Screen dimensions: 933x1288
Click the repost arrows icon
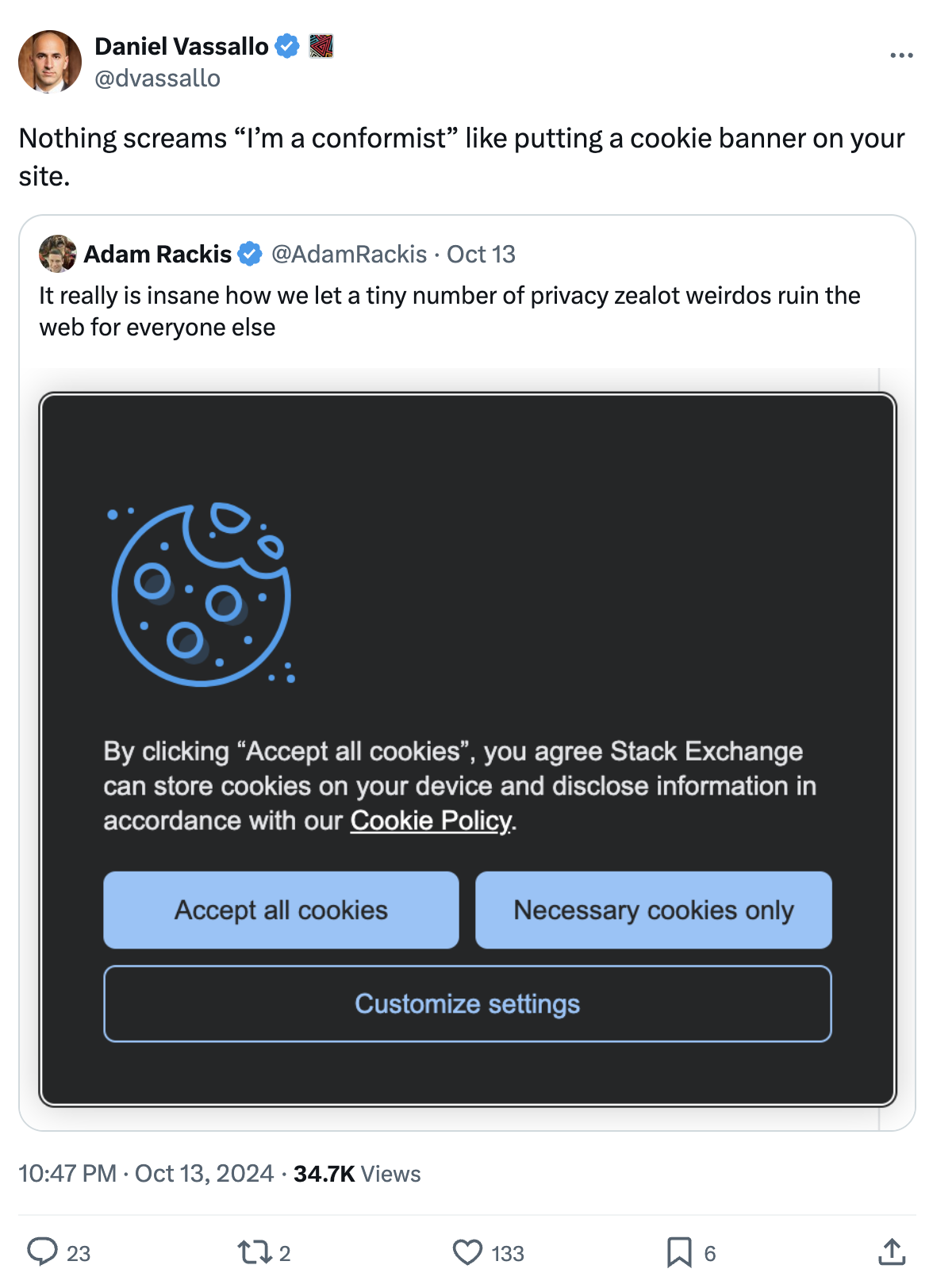255,1252
